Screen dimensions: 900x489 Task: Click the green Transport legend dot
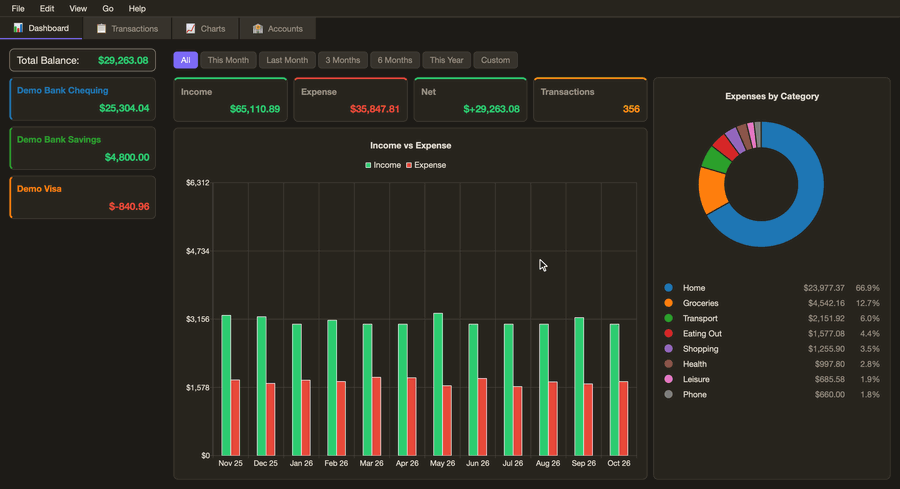click(x=668, y=318)
